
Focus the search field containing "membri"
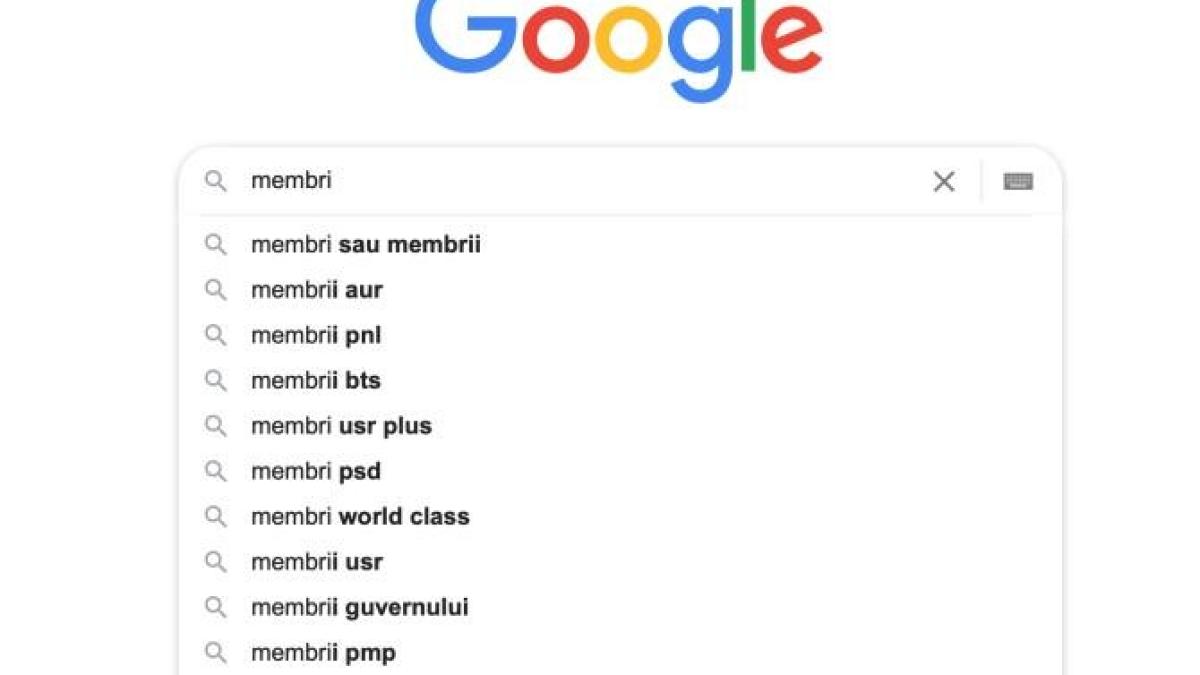580,182
